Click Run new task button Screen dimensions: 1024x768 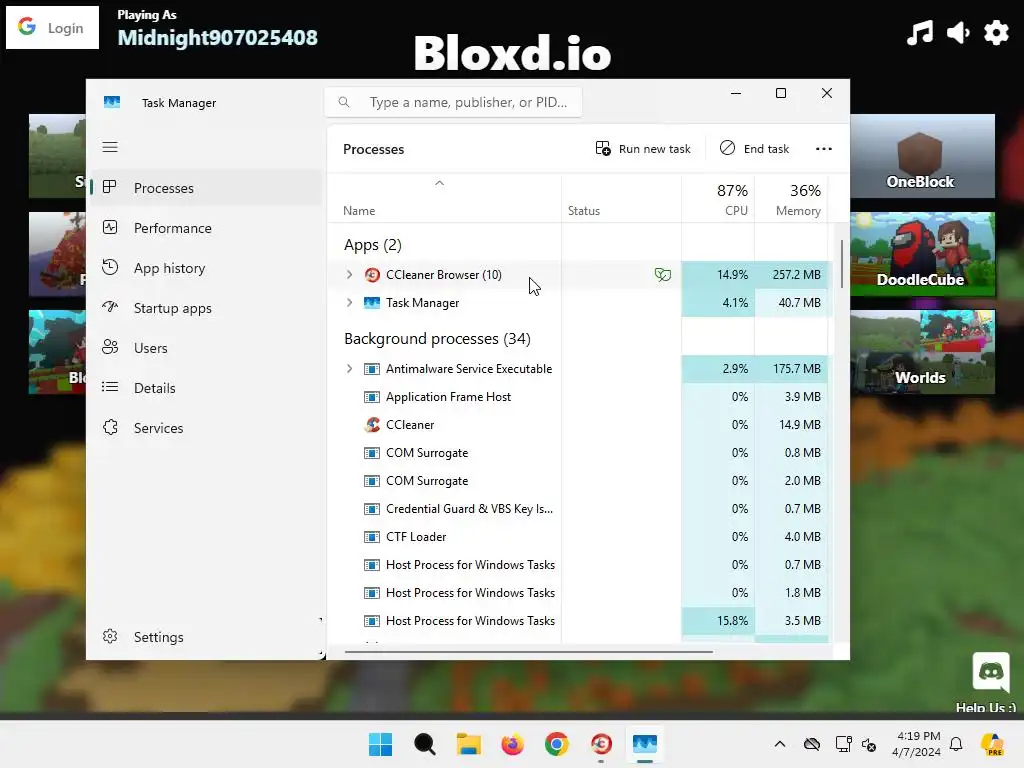pos(643,149)
